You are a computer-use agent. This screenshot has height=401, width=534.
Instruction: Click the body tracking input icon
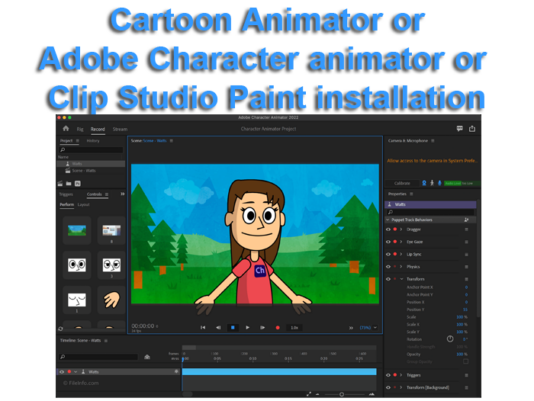tap(432, 183)
